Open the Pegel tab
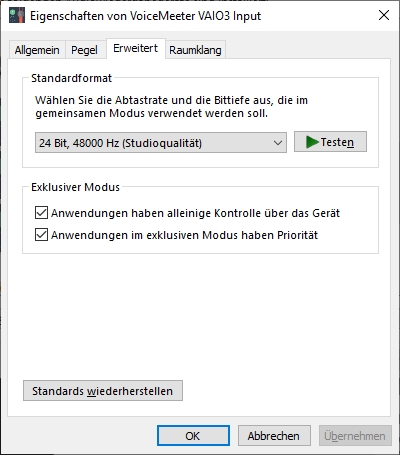Viewport: 400px width, 455px height. pos(85,50)
